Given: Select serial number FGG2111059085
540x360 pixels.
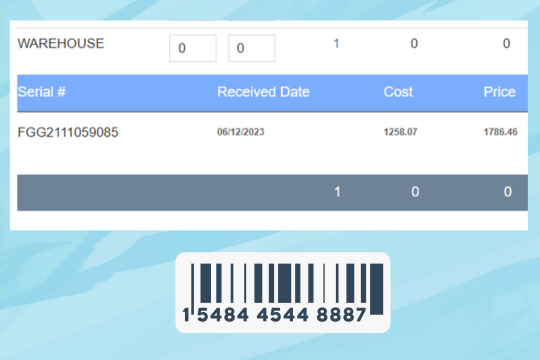Looking at the screenshot, I should pyautogui.click(x=68, y=132).
